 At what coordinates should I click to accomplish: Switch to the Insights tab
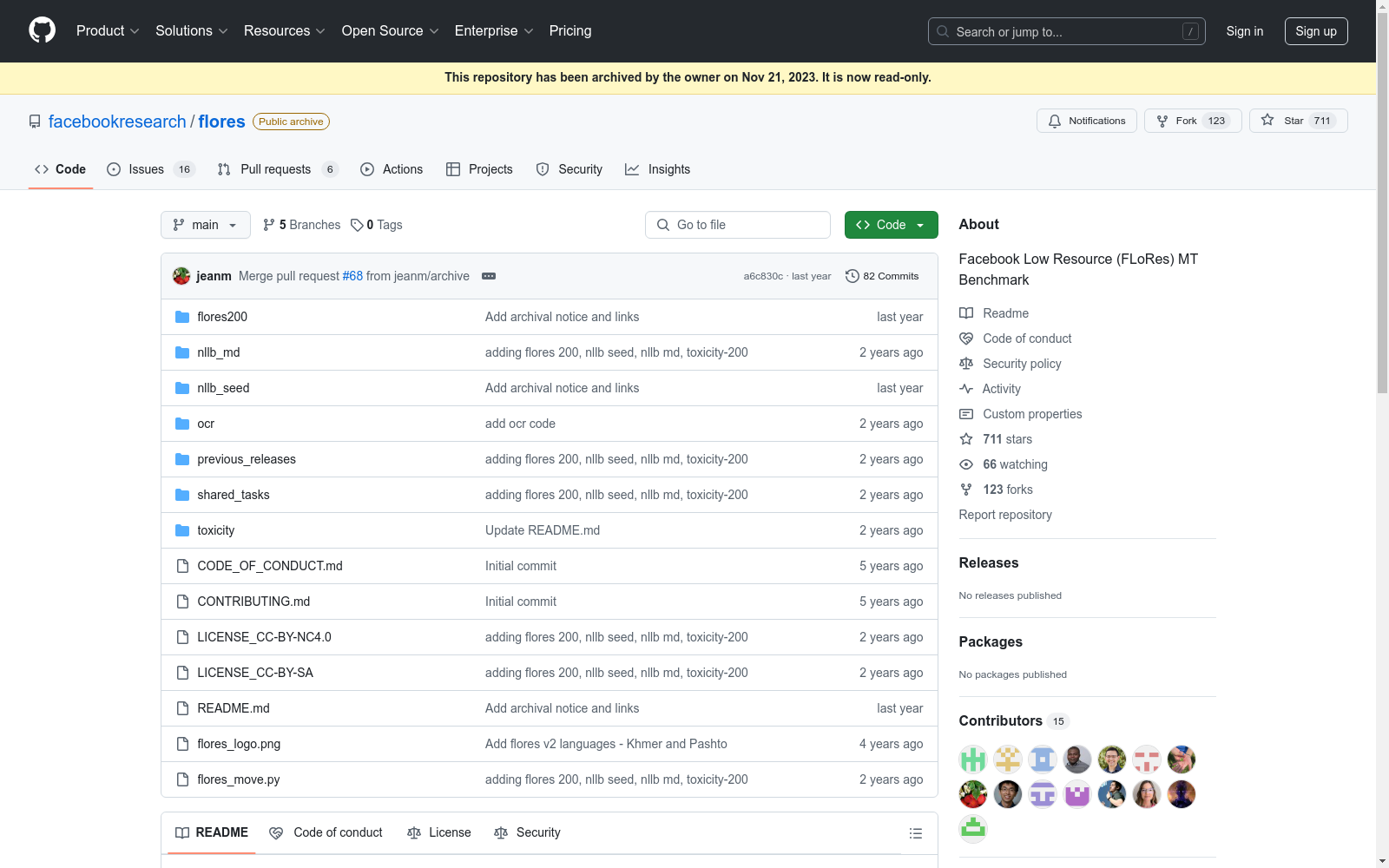pyautogui.click(x=658, y=169)
